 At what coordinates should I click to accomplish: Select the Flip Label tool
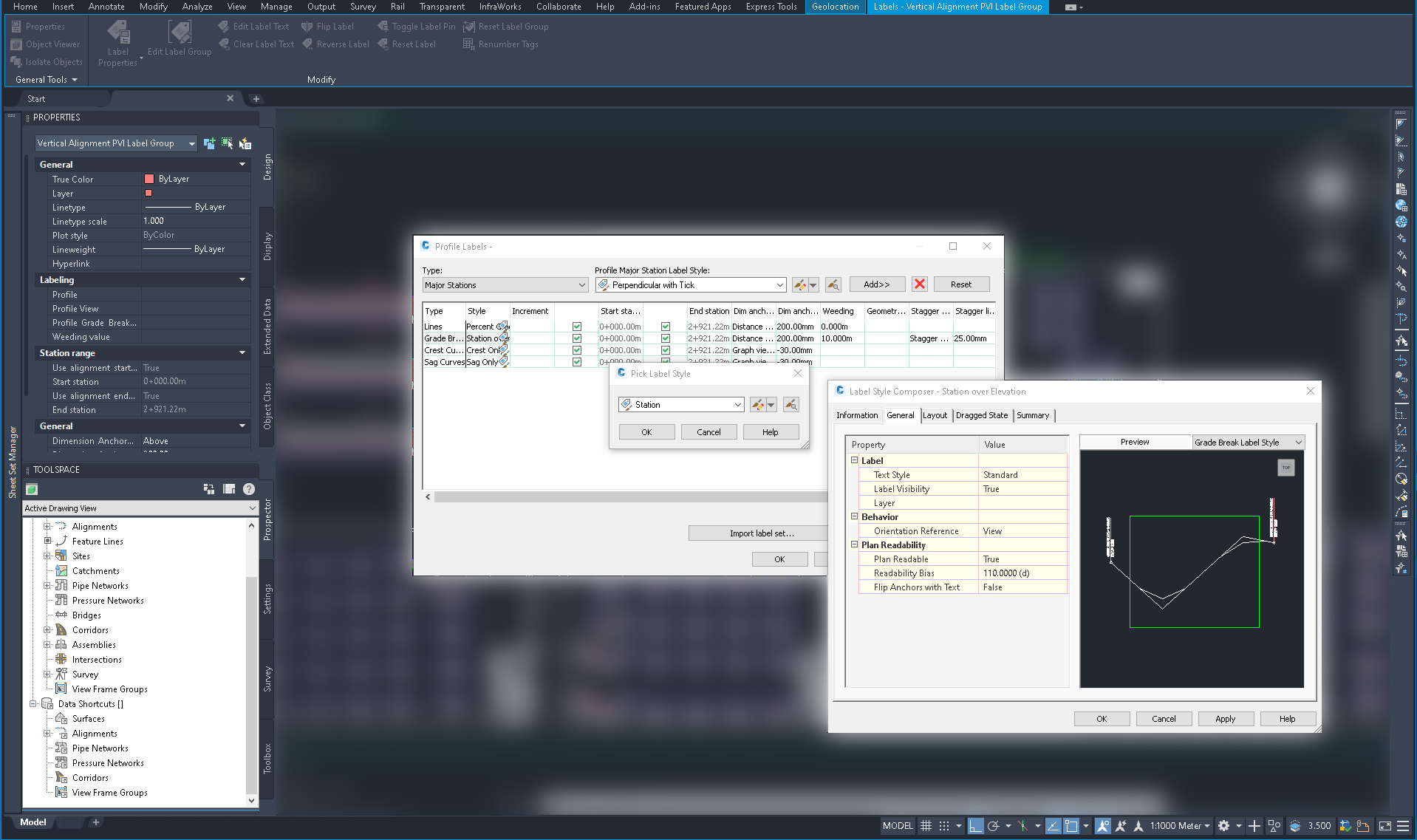click(328, 26)
